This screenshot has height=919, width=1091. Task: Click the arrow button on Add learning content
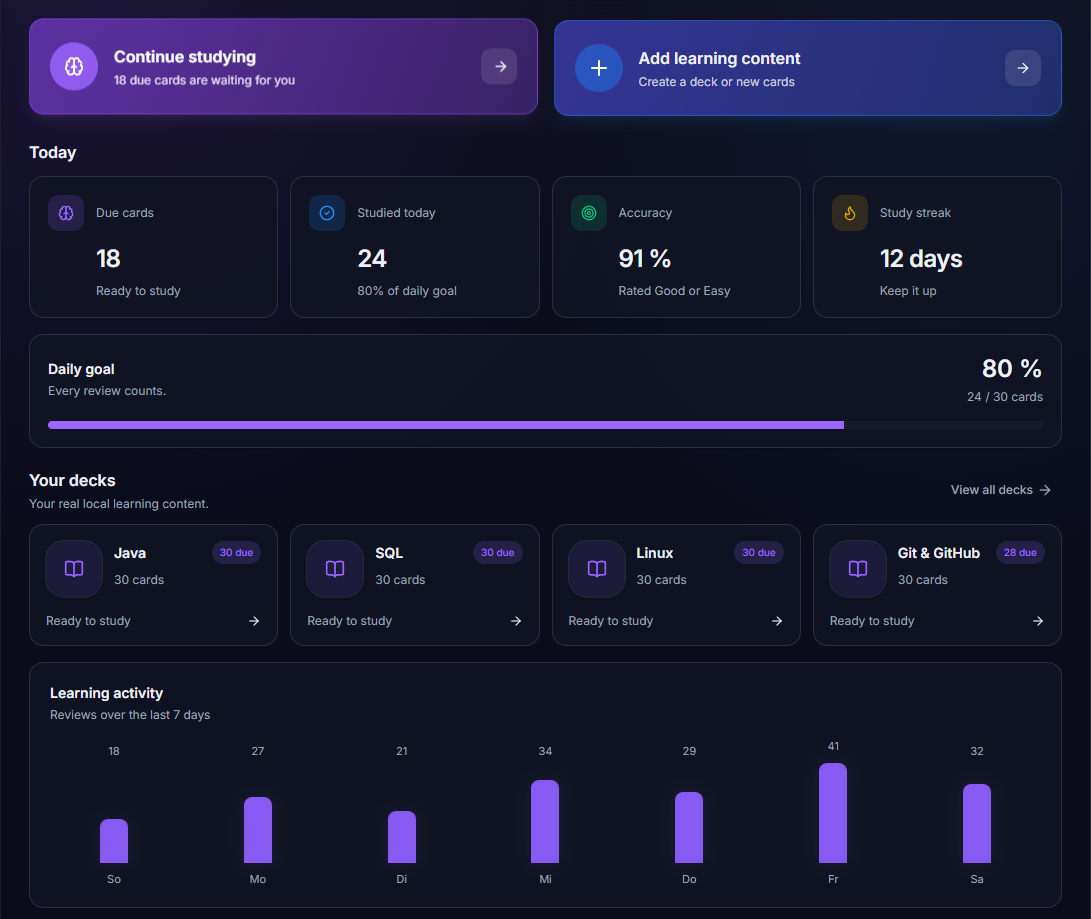point(1023,68)
